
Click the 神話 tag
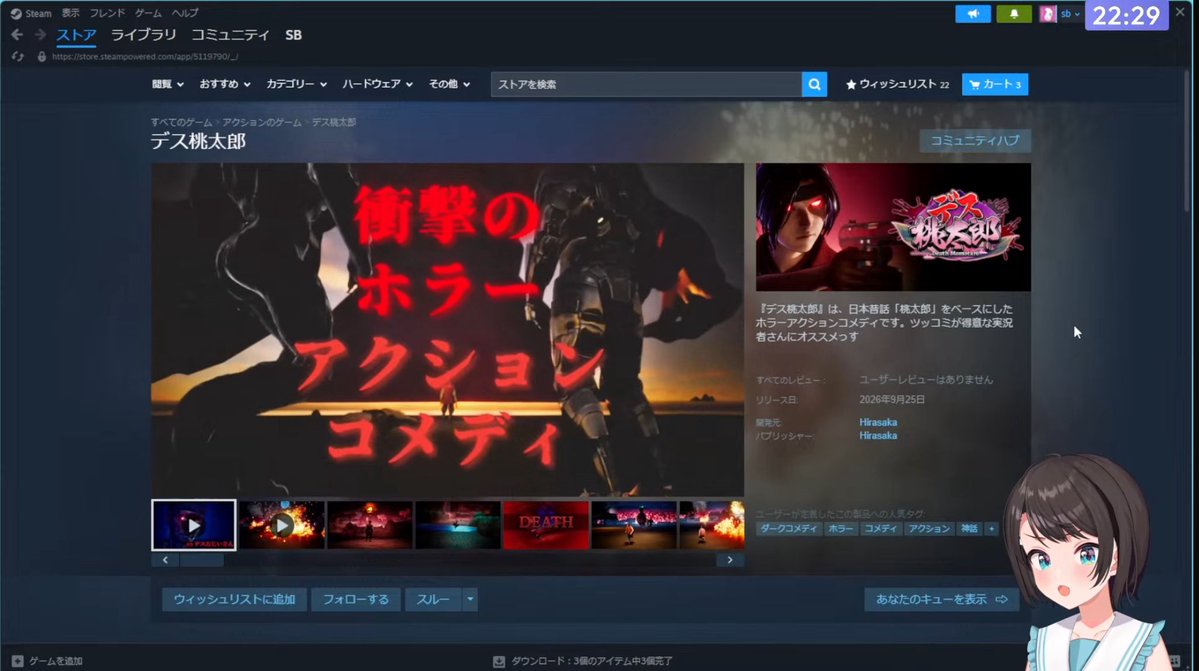pyautogui.click(x=969, y=529)
